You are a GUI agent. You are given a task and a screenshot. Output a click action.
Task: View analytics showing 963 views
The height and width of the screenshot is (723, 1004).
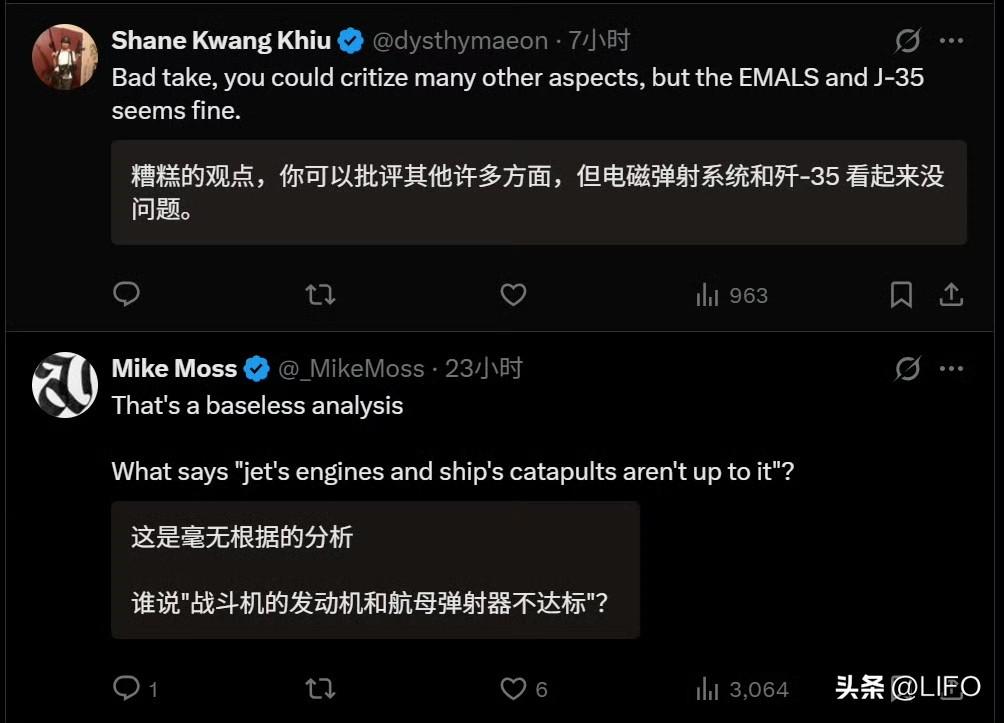point(731,295)
